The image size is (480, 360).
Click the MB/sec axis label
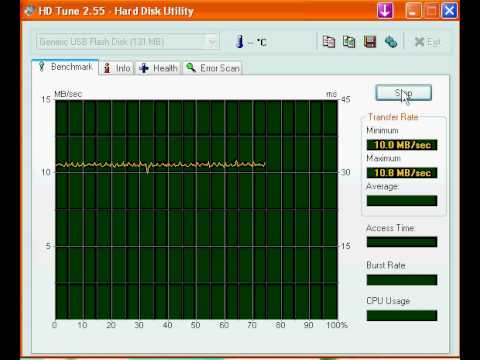[x=68, y=94]
